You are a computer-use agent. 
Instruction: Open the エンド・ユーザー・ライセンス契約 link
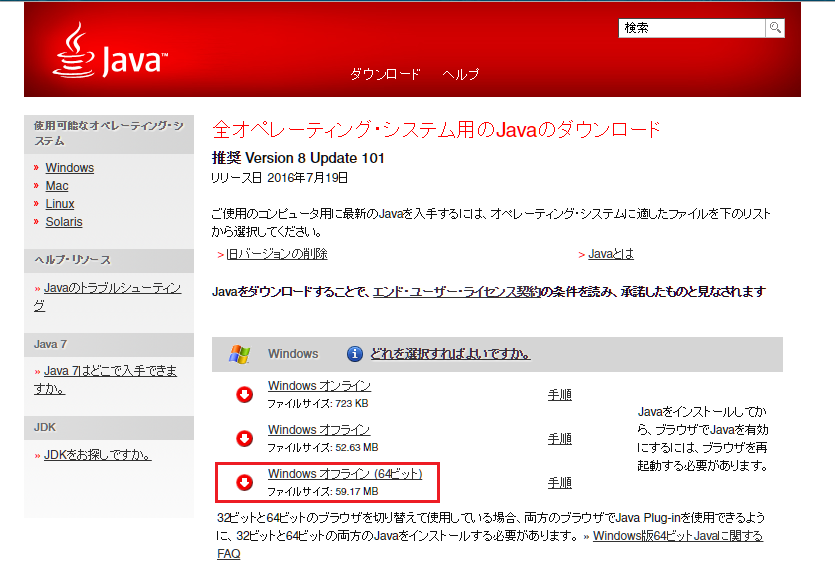click(x=457, y=292)
